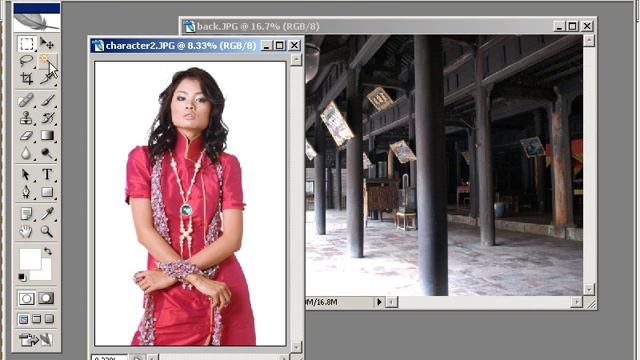Click up arrow of back.JPG vertical scrollbar
Viewport: 640px width, 360px height.
589,40
